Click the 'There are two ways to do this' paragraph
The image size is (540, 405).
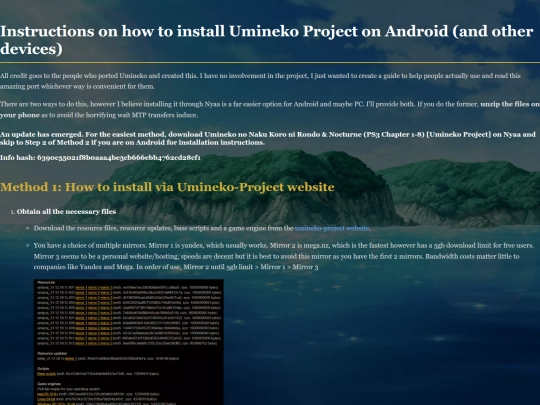tap(270, 110)
